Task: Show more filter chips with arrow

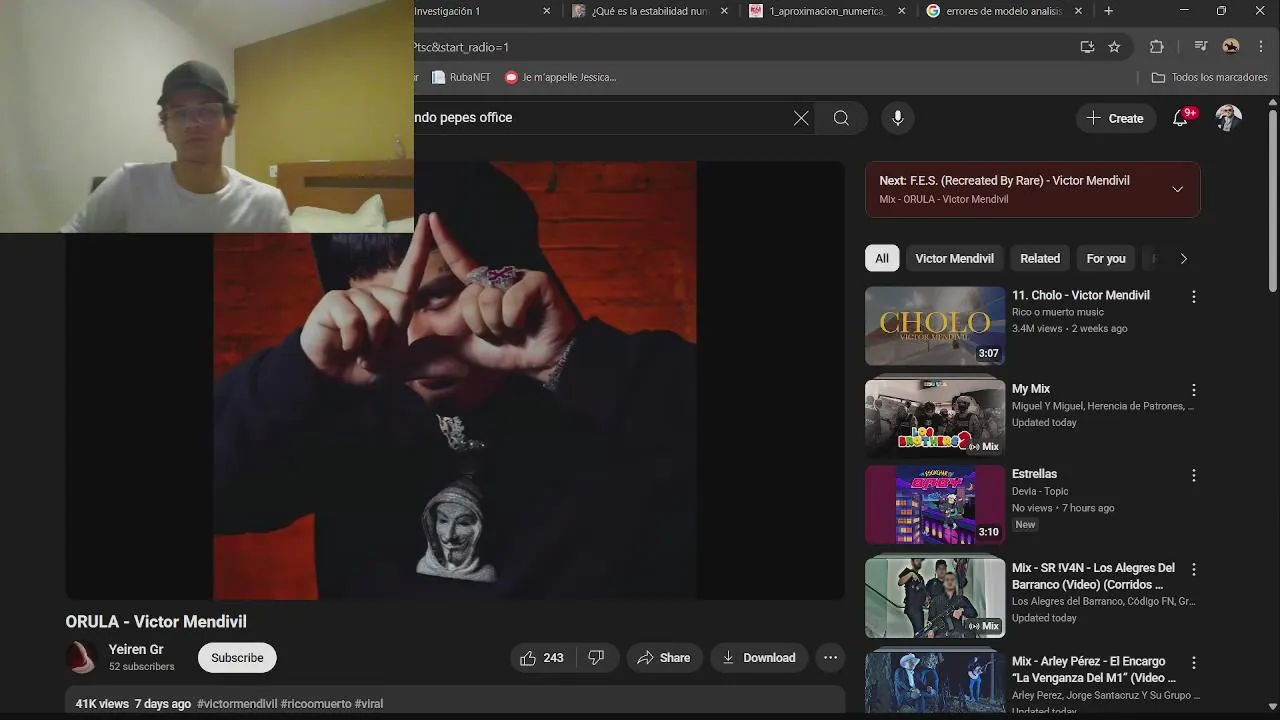Action: (1183, 258)
